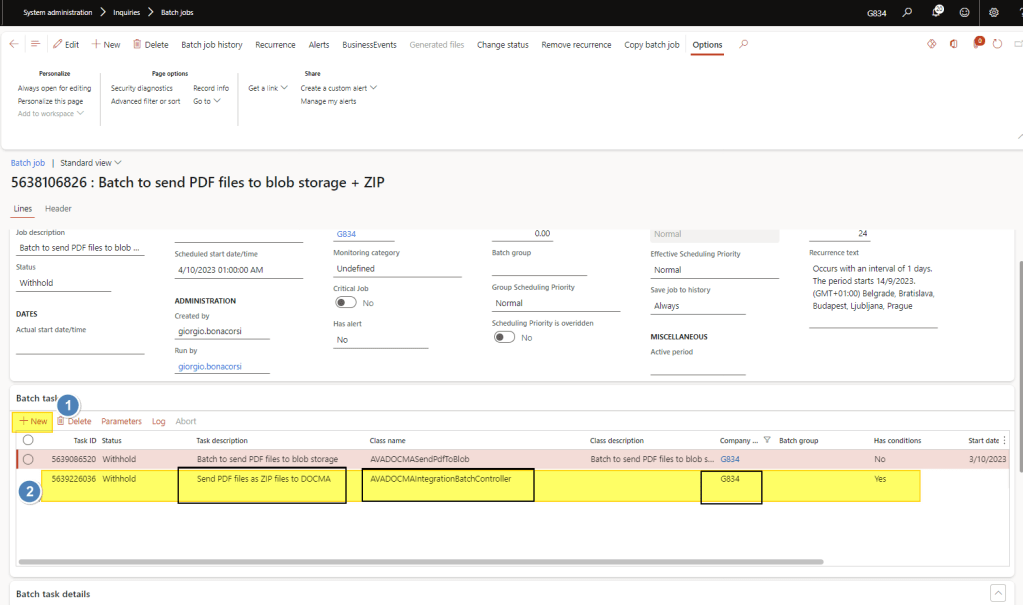1023x605 pixels.
Task: Open the notifications bell icon
Action: tap(937, 12)
